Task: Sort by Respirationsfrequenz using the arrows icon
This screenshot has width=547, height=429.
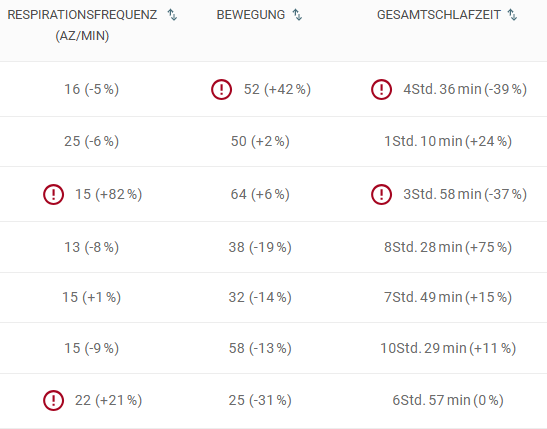Action: [x=172, y=15]
